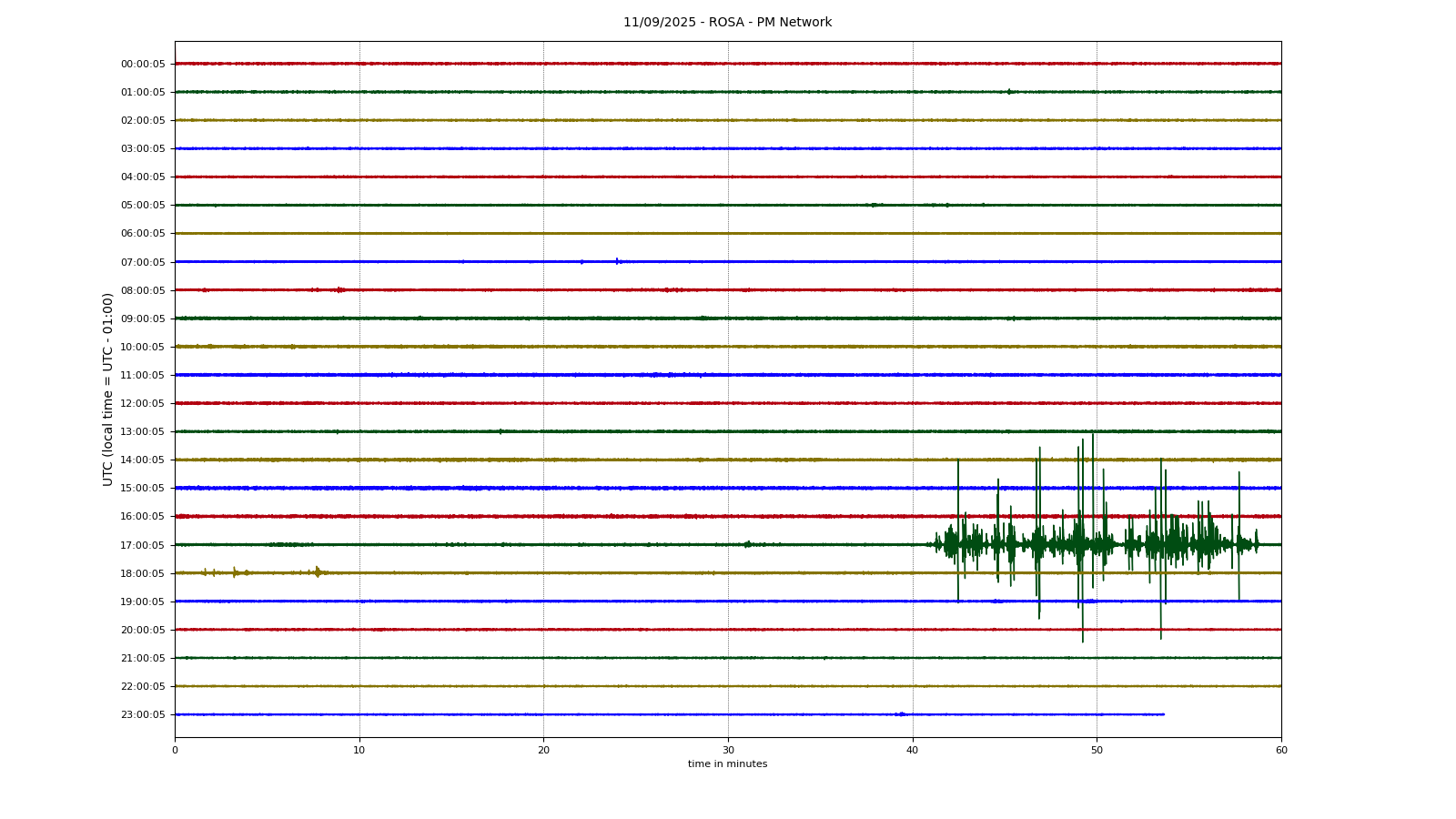Click the x-axis tick label 60

tap(1281, 750)
